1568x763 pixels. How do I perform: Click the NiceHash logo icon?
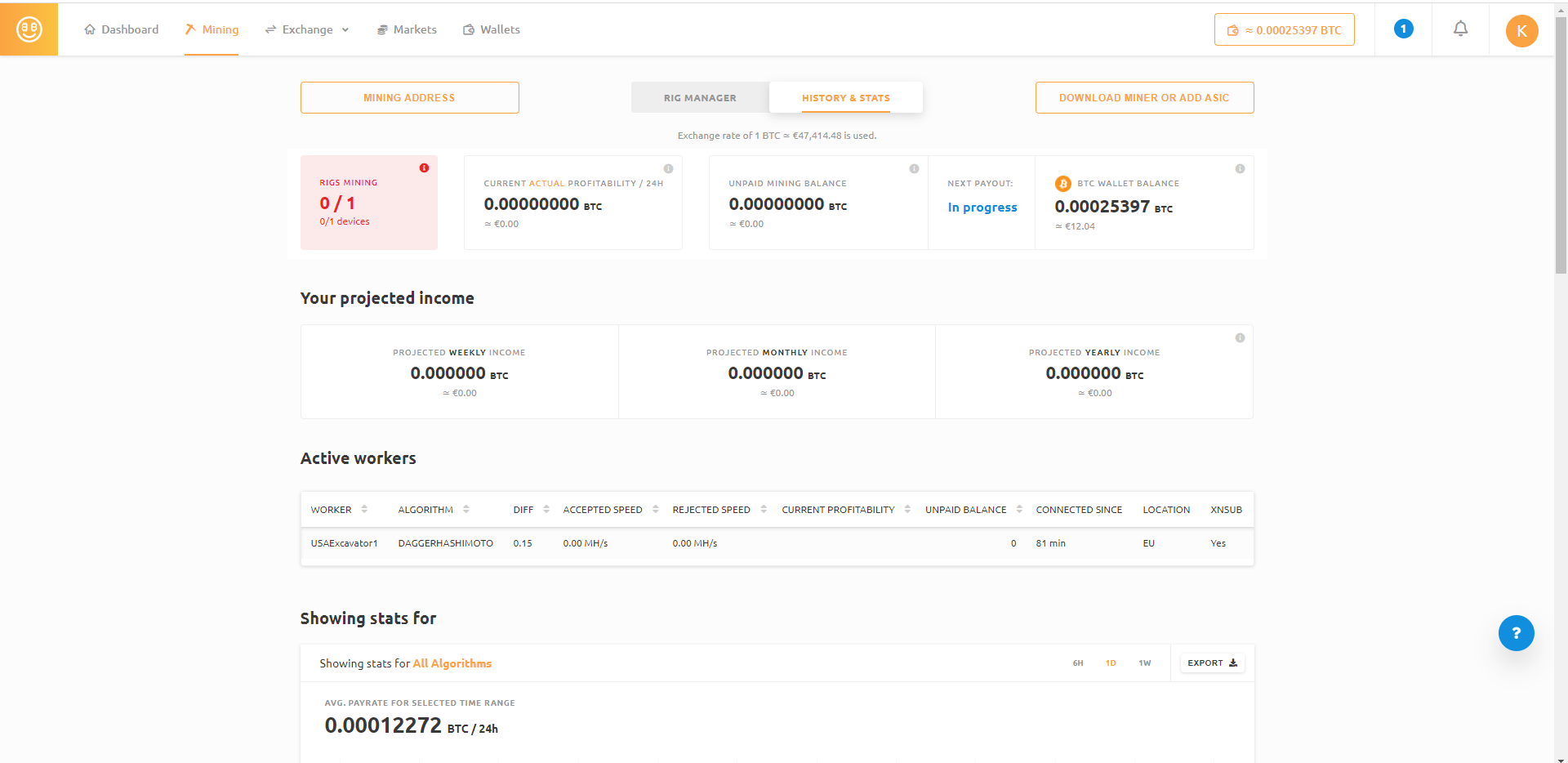(x=28, y=29)
